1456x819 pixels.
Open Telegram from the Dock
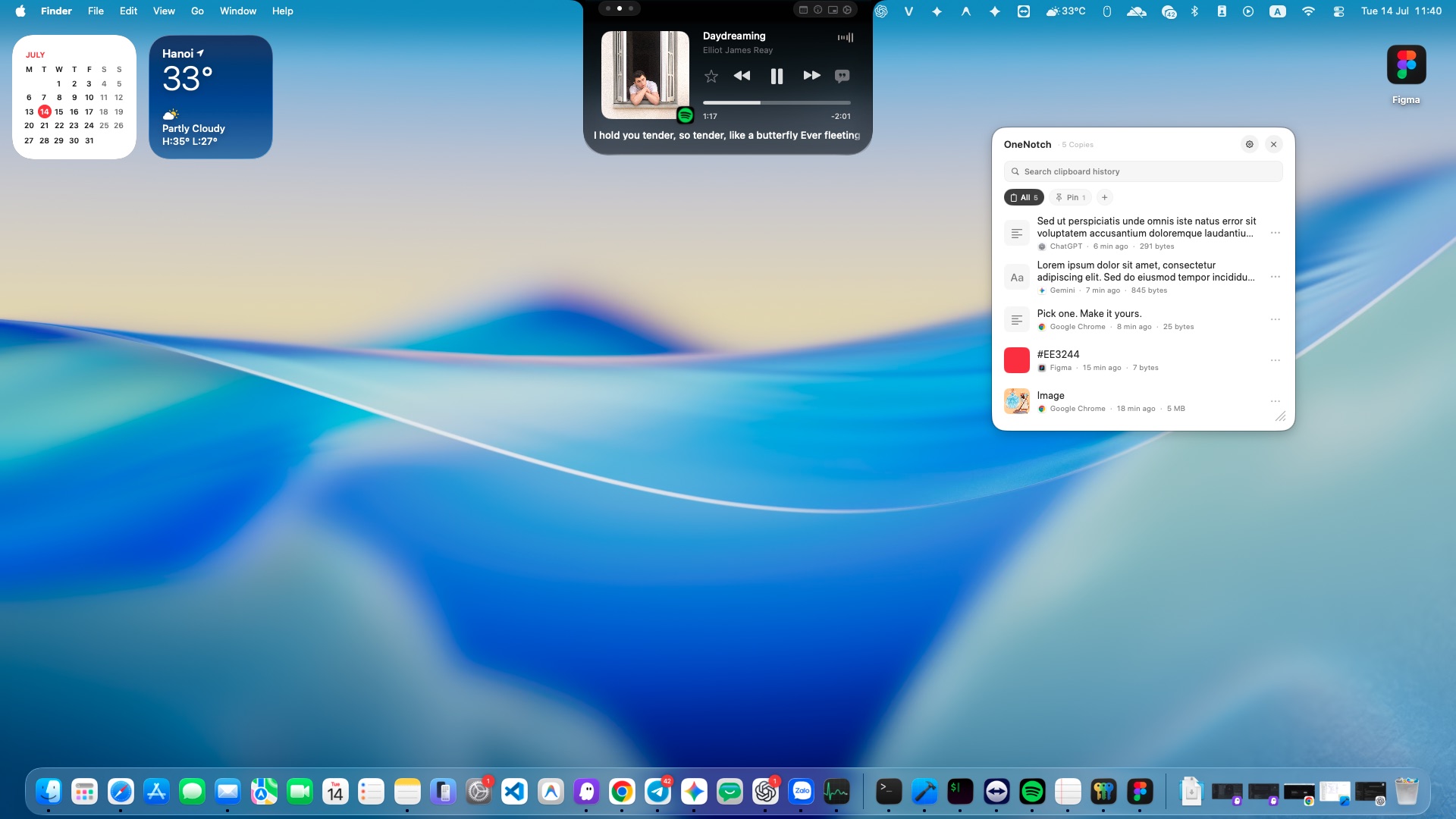point(657,792)
